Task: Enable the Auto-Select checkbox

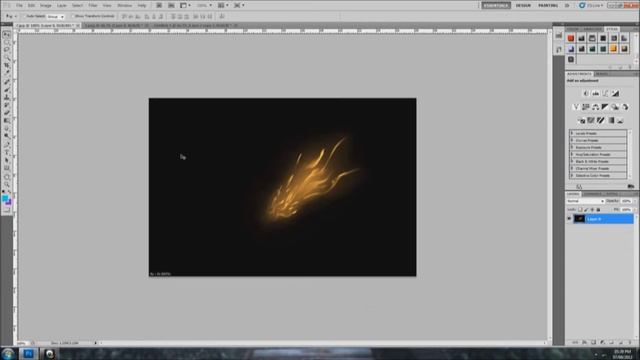Action: coord(24,16)
